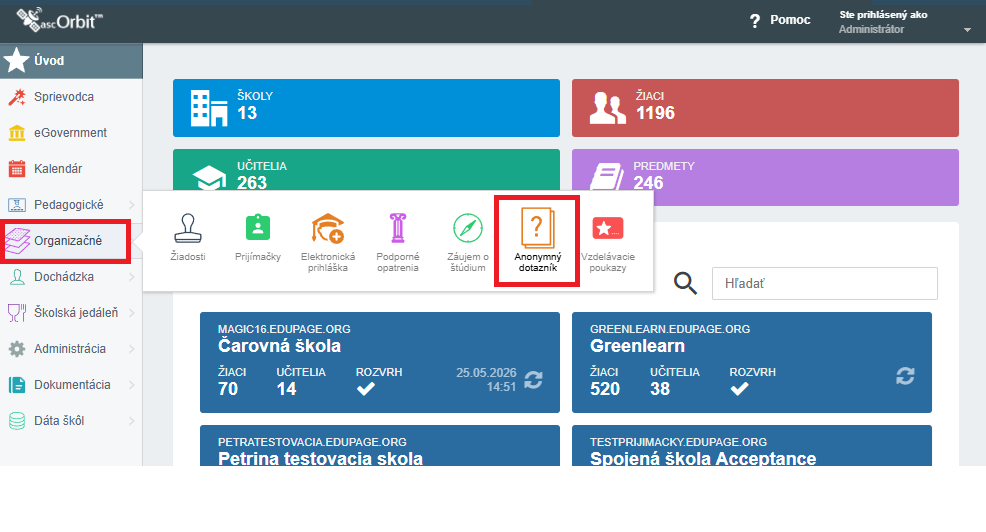Click the eGovernment building icon
Image resolution: width=986 pixels, height=532 pixels.
[17, 133]
